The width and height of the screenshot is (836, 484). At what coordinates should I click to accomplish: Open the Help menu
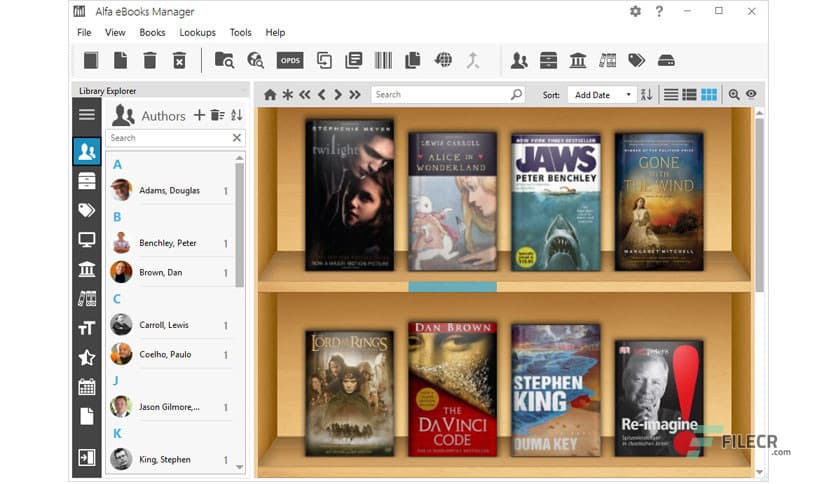pos(275,33)
